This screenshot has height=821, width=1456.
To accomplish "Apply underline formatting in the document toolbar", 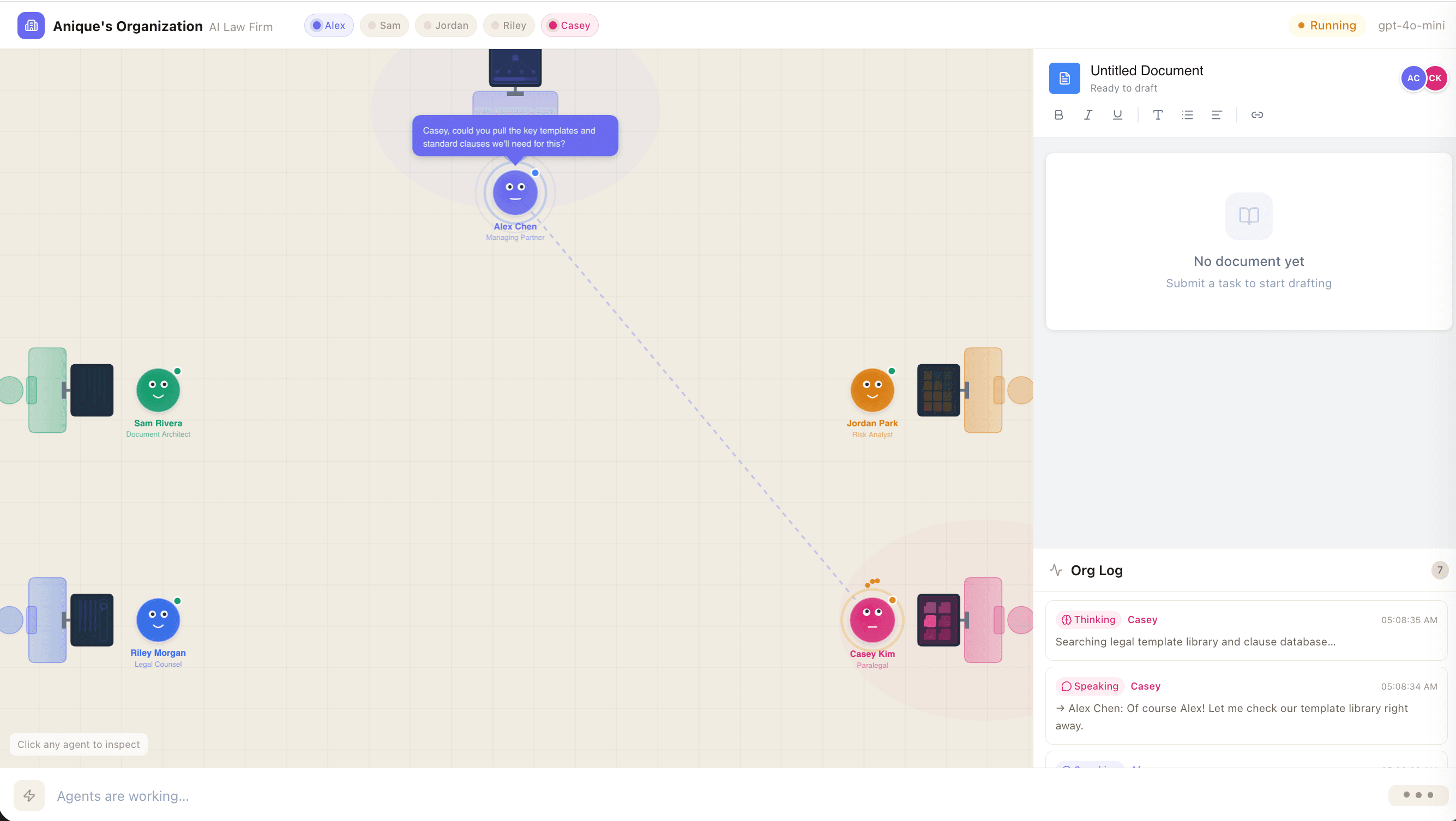I will point(1117,114).
